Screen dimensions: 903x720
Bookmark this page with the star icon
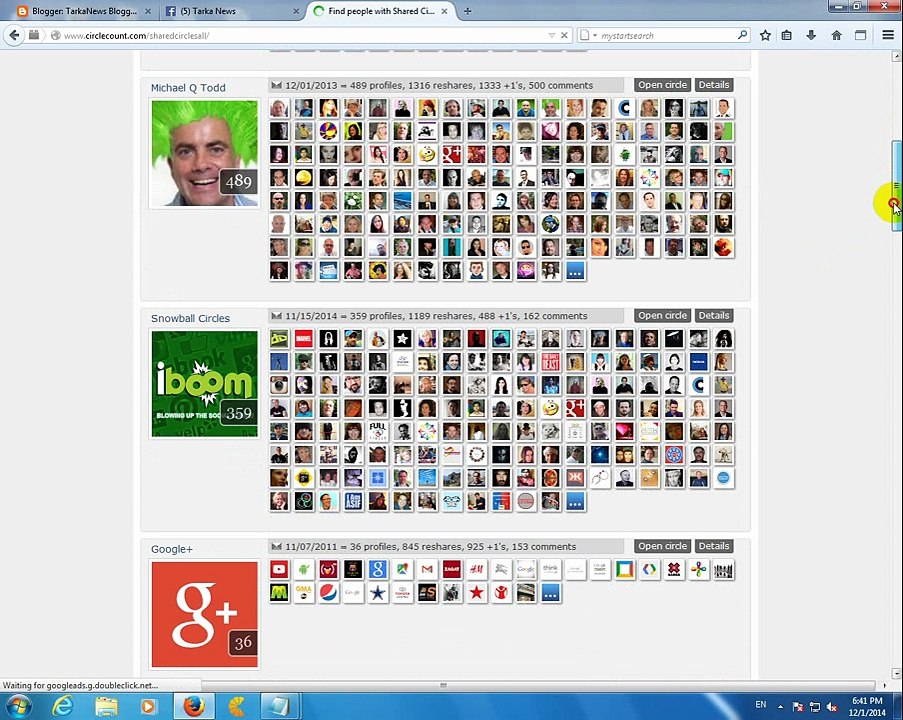765,35
